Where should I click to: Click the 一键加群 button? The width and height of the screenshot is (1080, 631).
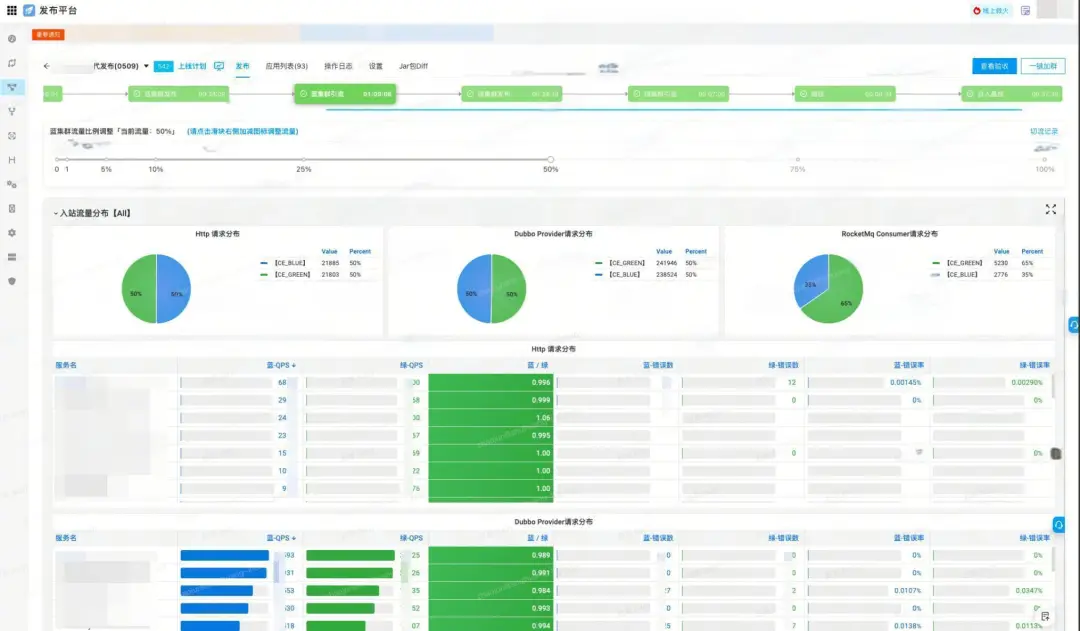tap(1043, 66)
